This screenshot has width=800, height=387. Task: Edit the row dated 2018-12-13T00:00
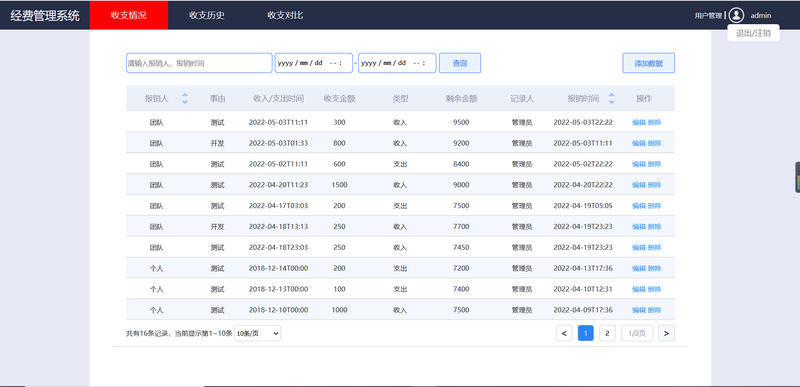coord(639,289)
